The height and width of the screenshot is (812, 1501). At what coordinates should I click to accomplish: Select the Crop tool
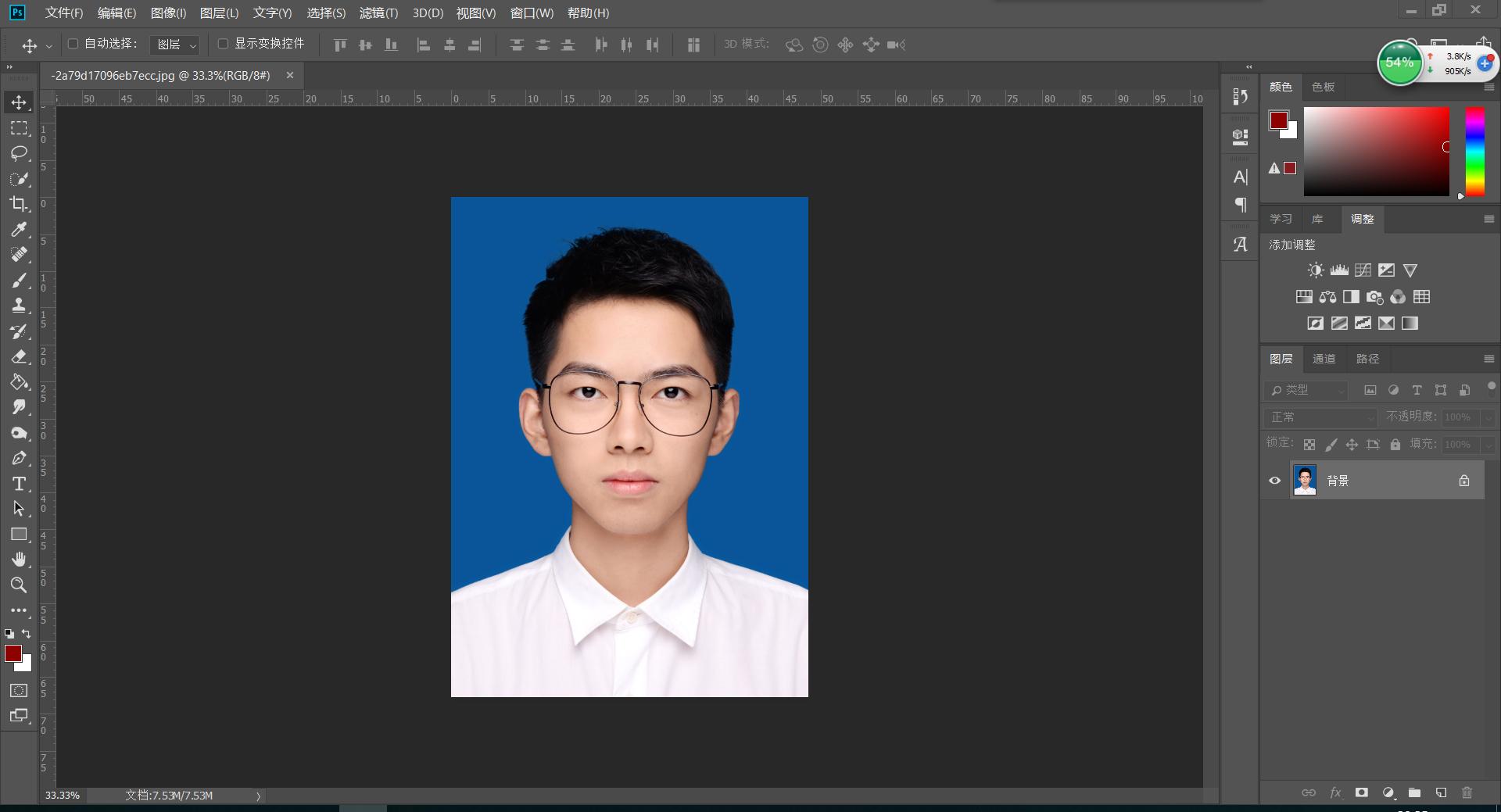pos(19,204)
